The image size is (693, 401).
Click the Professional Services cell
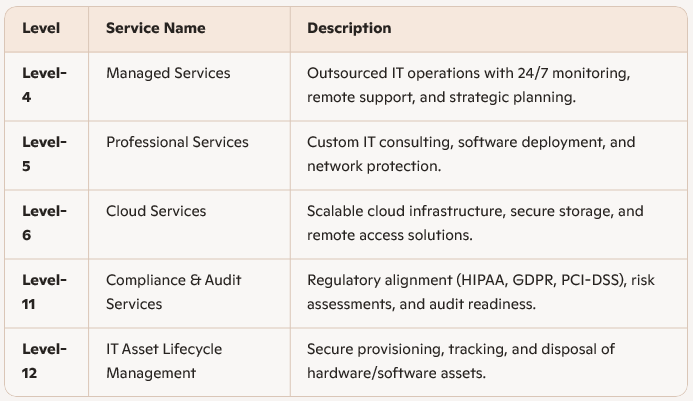pos(177,142)
